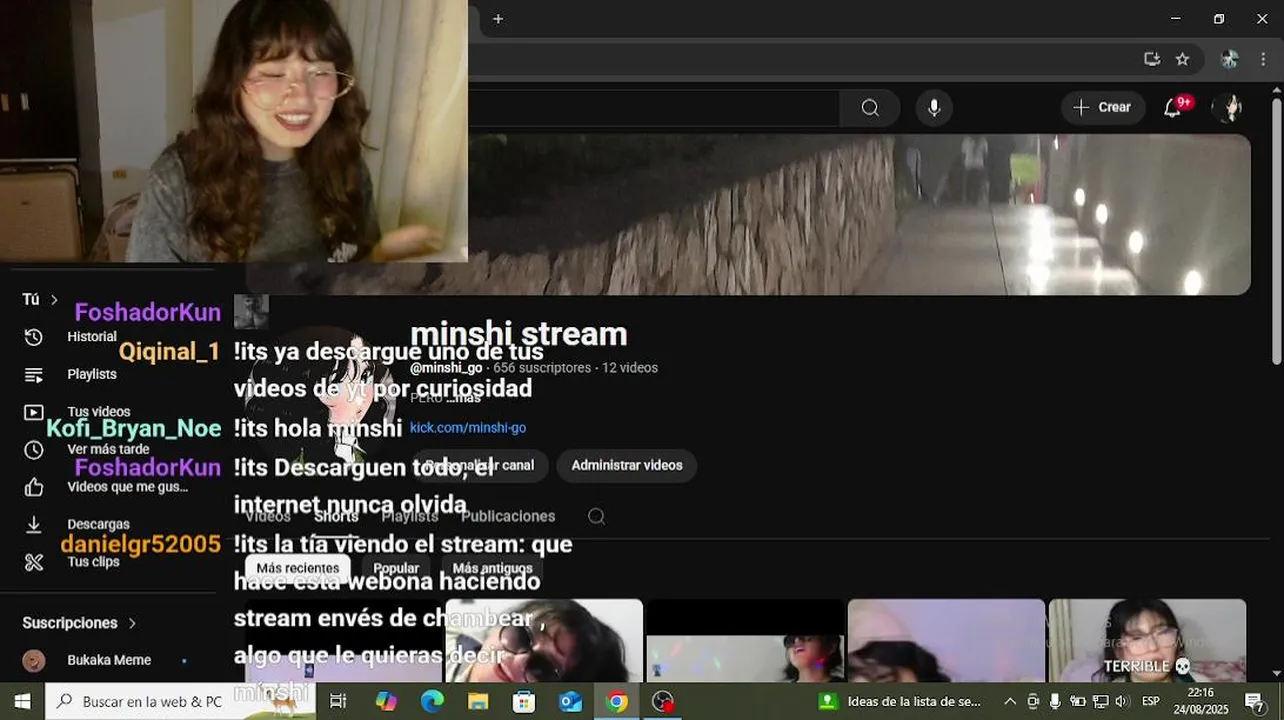The width and height of the screenshot is (1284, 720).
Task: Open the short thumbnail with sunglasses face
Action: point(544,640)
